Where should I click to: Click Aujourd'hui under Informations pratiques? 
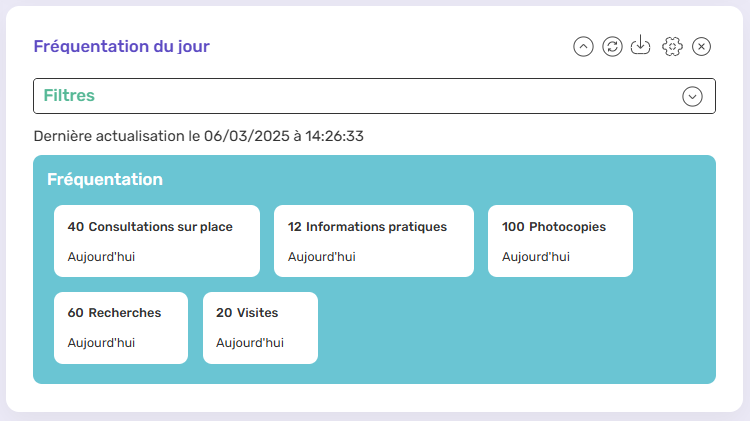coord(321,257)
